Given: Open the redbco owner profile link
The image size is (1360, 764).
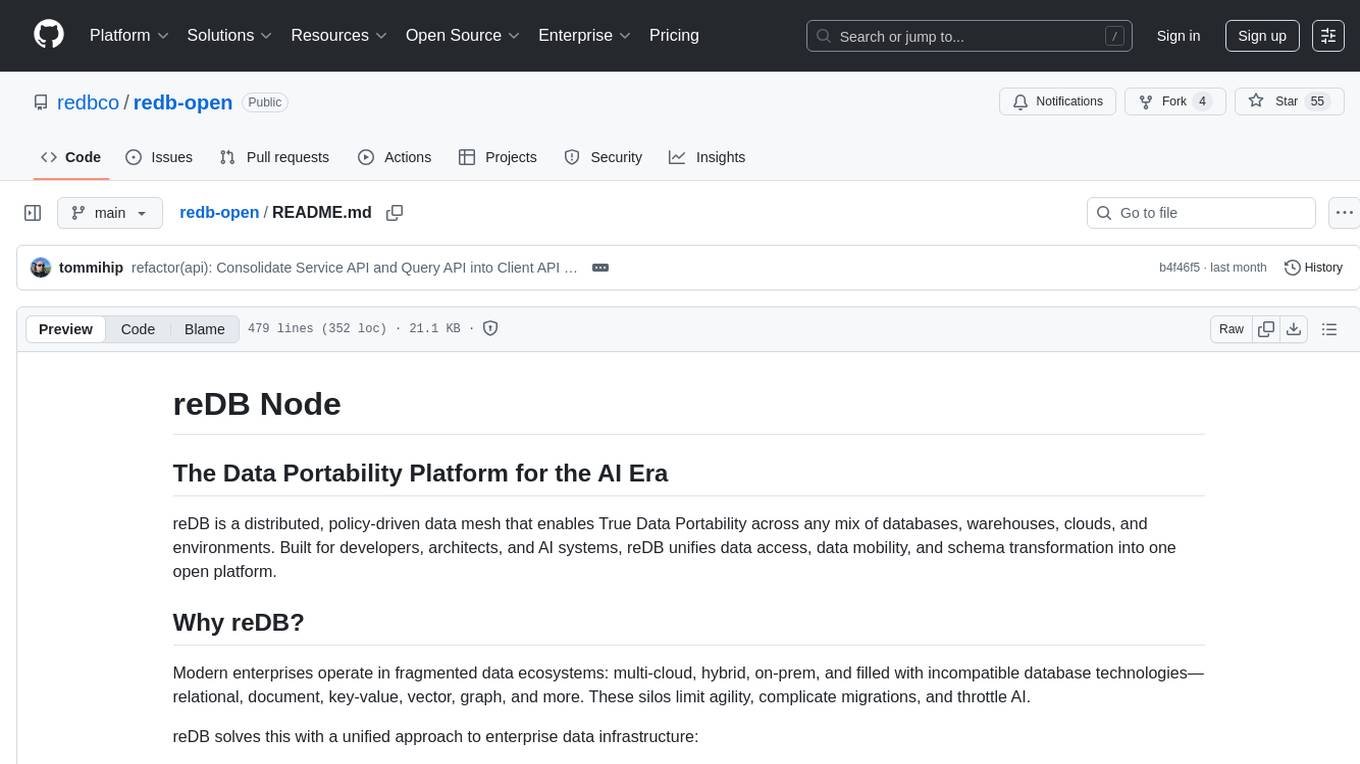Looking at the screenshot, I should click(88, 102).
